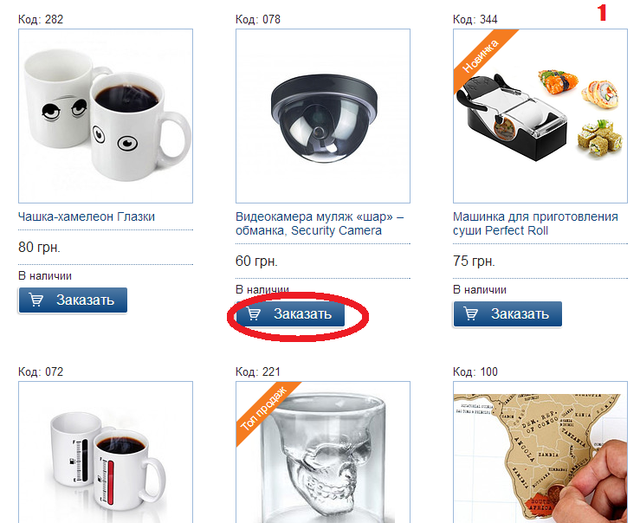Click cart icon on Security Camera order button
The height and width of the screenshot is (523, 640).
[x=253, y=314]
